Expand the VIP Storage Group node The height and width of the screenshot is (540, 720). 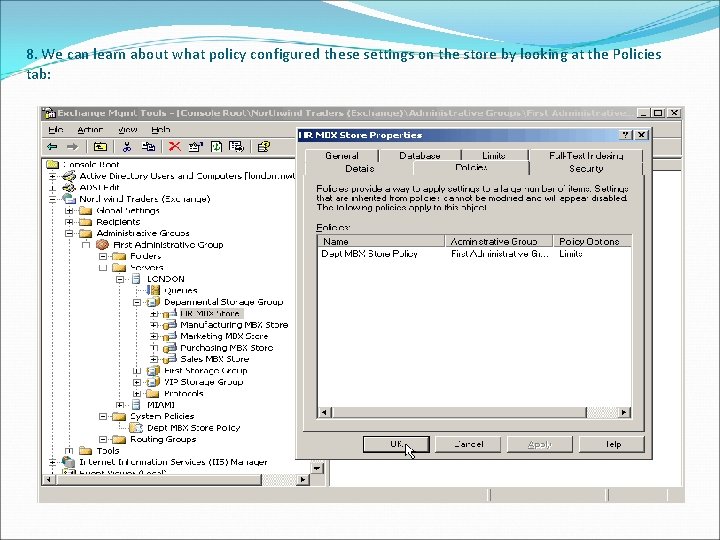pos(137,382)
